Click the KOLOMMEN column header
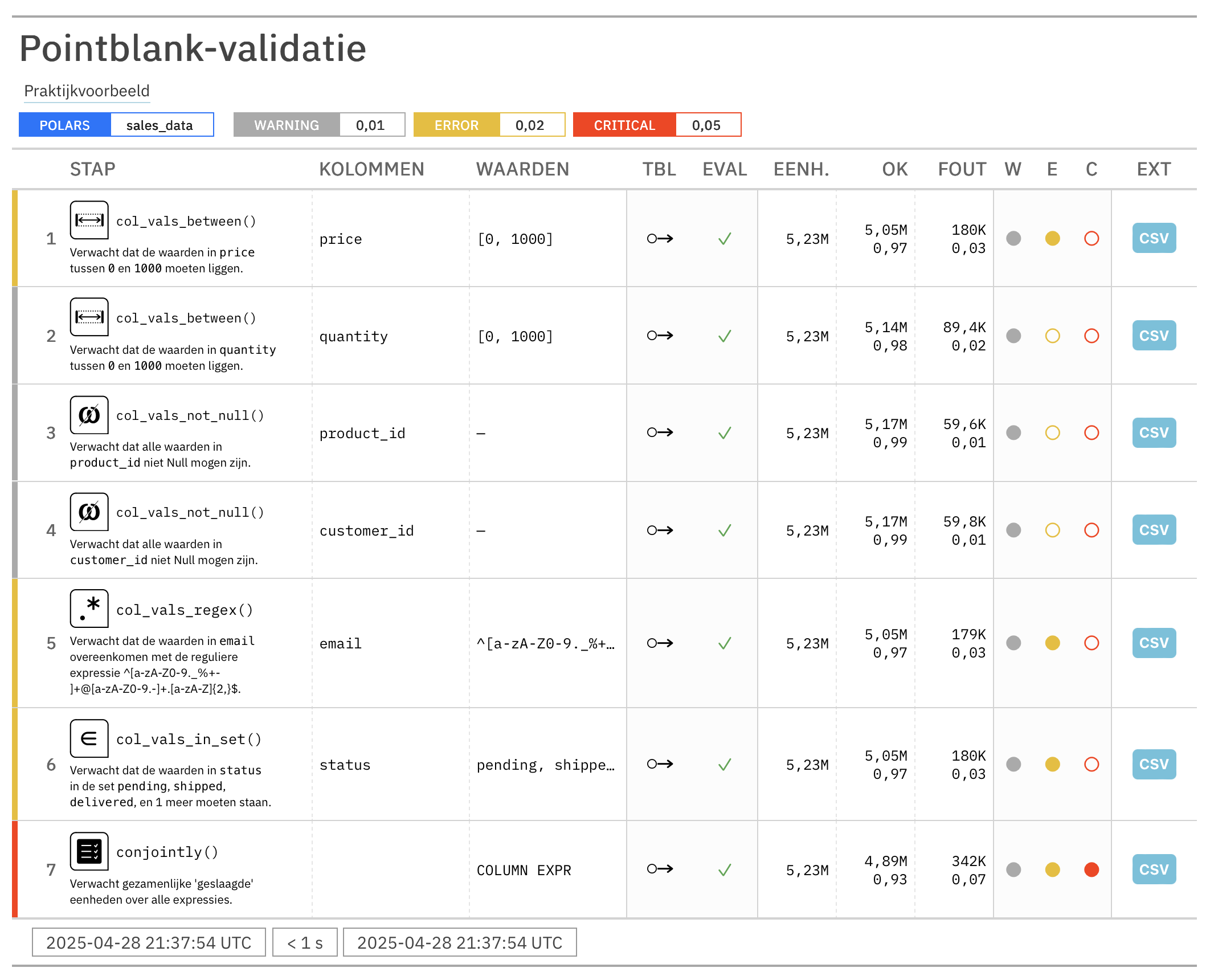The image size is (1210, 980). click(371, 169)
